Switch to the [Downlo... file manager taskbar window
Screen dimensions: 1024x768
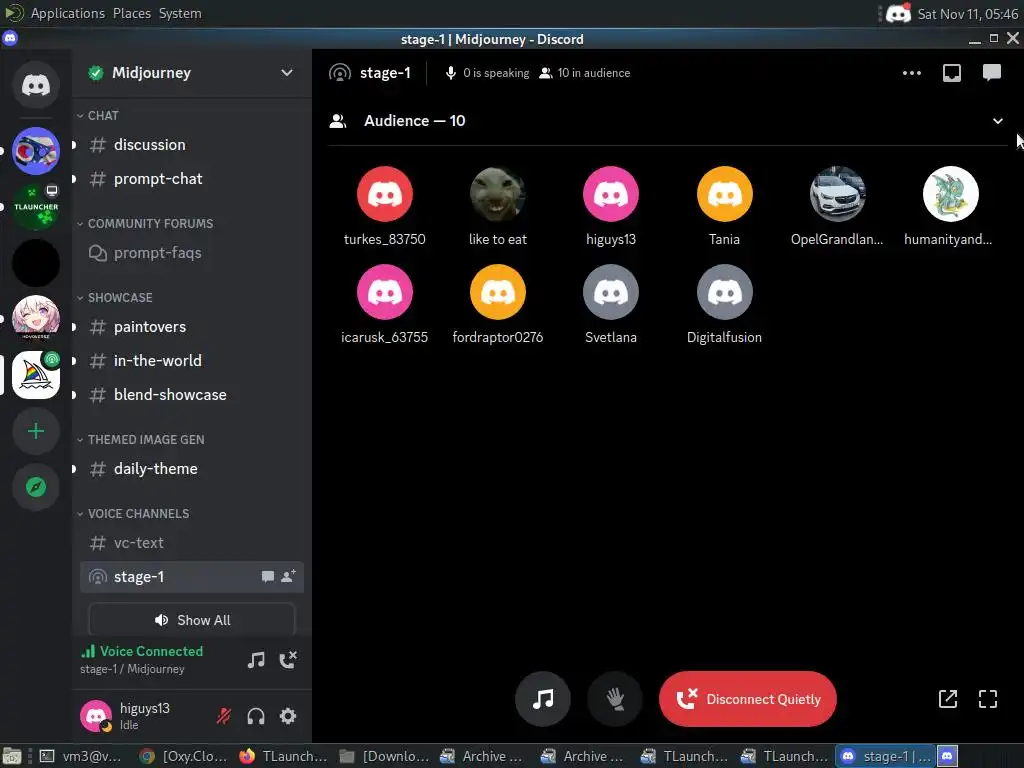point(385,756)
